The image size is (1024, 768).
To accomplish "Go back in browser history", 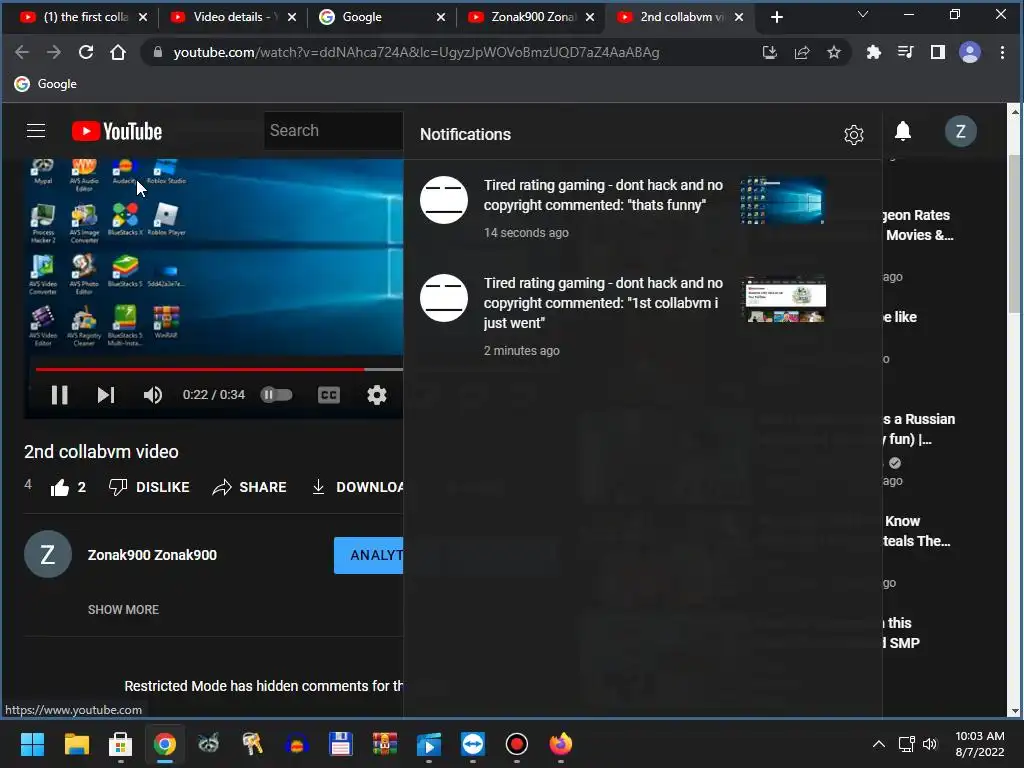I will (22, 52).
